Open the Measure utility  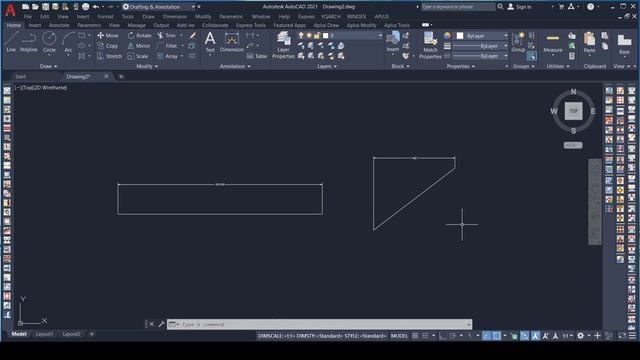coord(553,42)
